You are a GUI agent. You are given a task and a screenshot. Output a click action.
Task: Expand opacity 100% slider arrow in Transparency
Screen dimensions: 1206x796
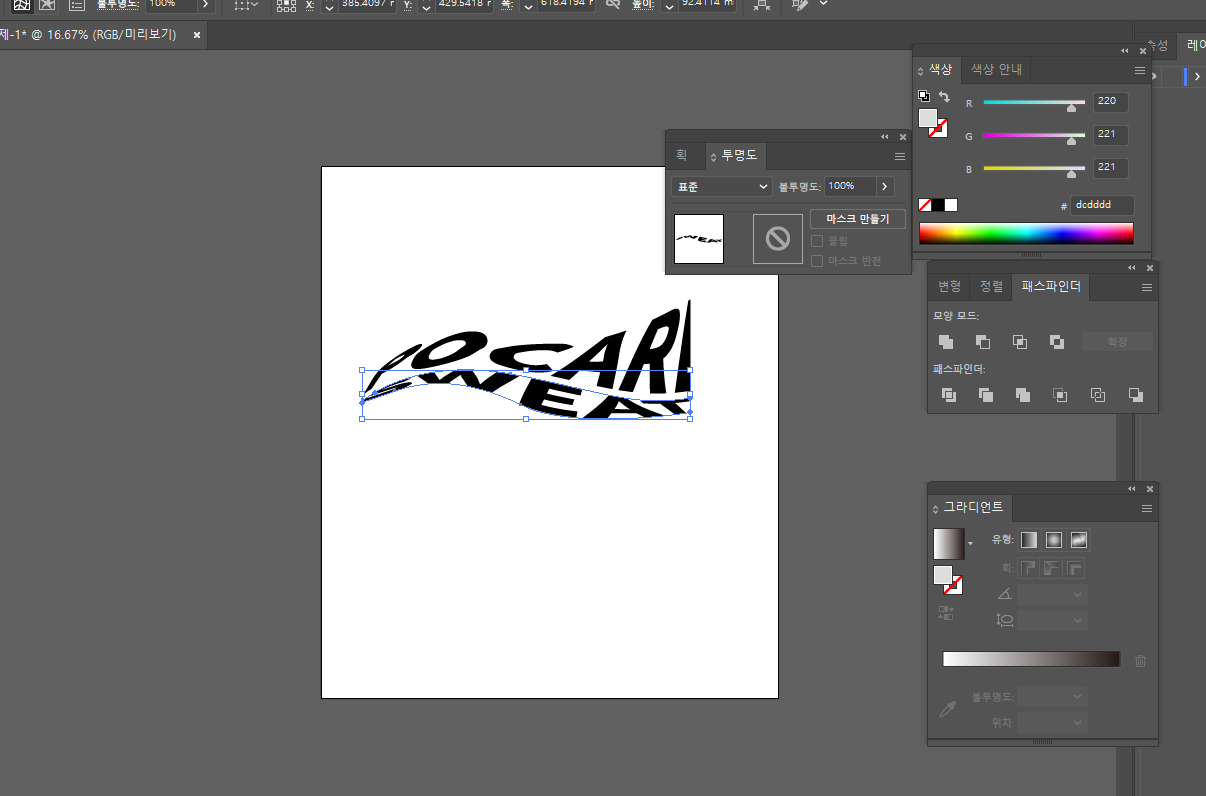coord(885,186)
